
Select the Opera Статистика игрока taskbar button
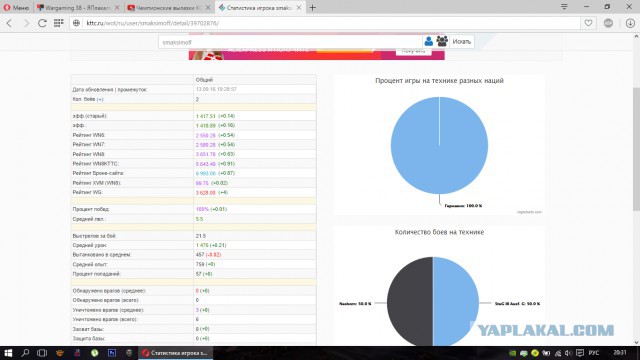click(176, 353)
